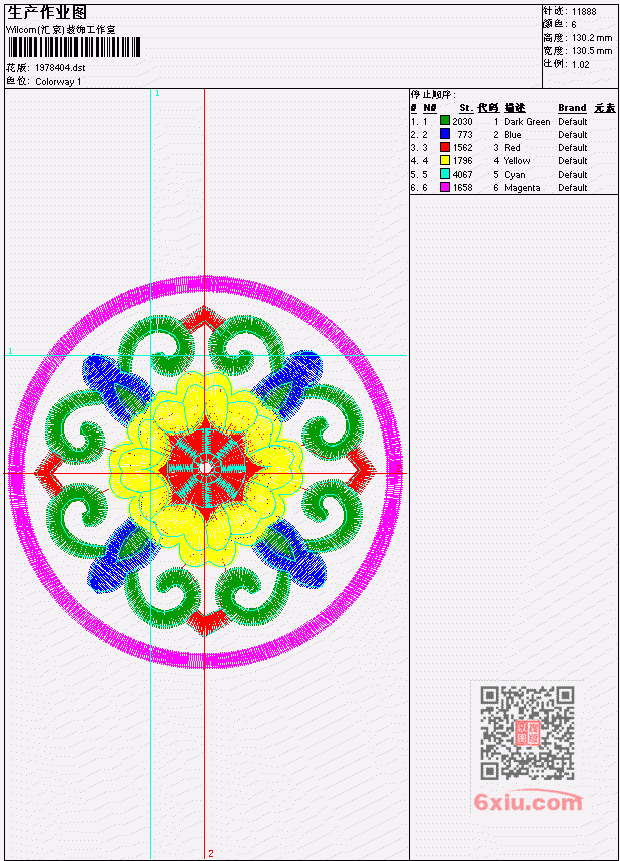Click the Magenta thread color swatch
The image size is (620, 861).
[445, 187]
